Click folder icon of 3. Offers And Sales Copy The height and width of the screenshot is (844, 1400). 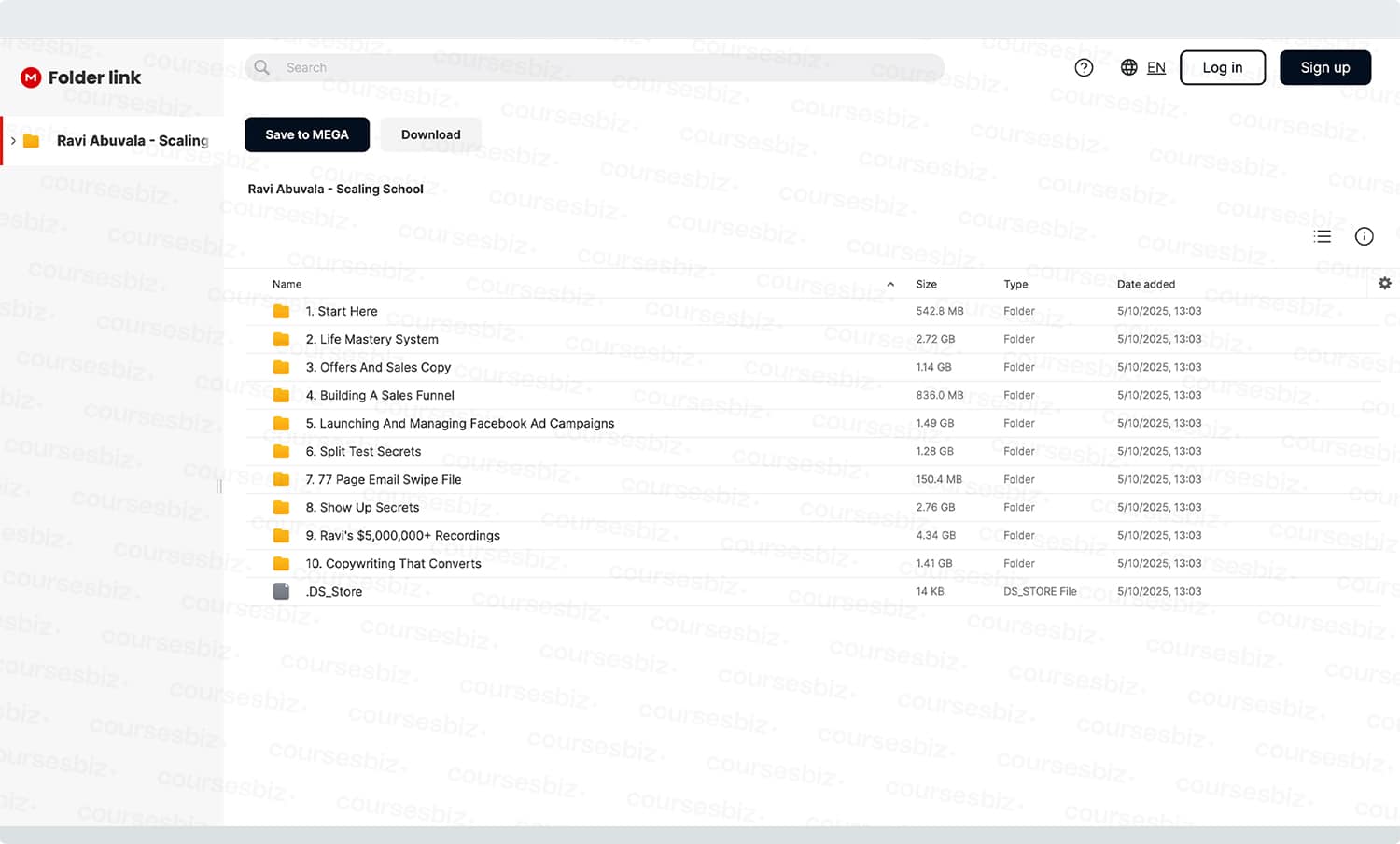click(281, 367)
